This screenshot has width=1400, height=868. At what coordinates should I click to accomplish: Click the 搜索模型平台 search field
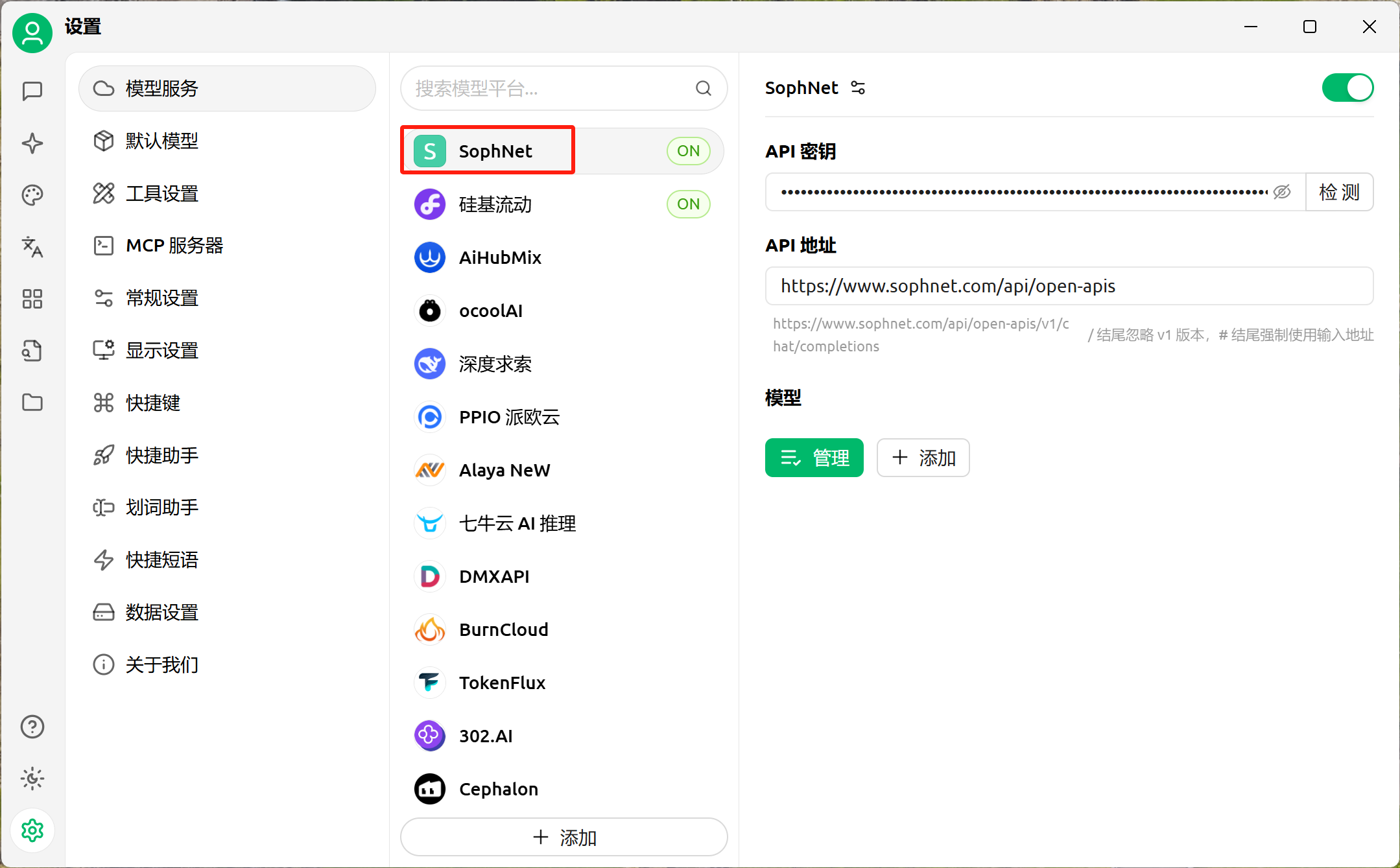pyautogui.click(x=564, y=88)
